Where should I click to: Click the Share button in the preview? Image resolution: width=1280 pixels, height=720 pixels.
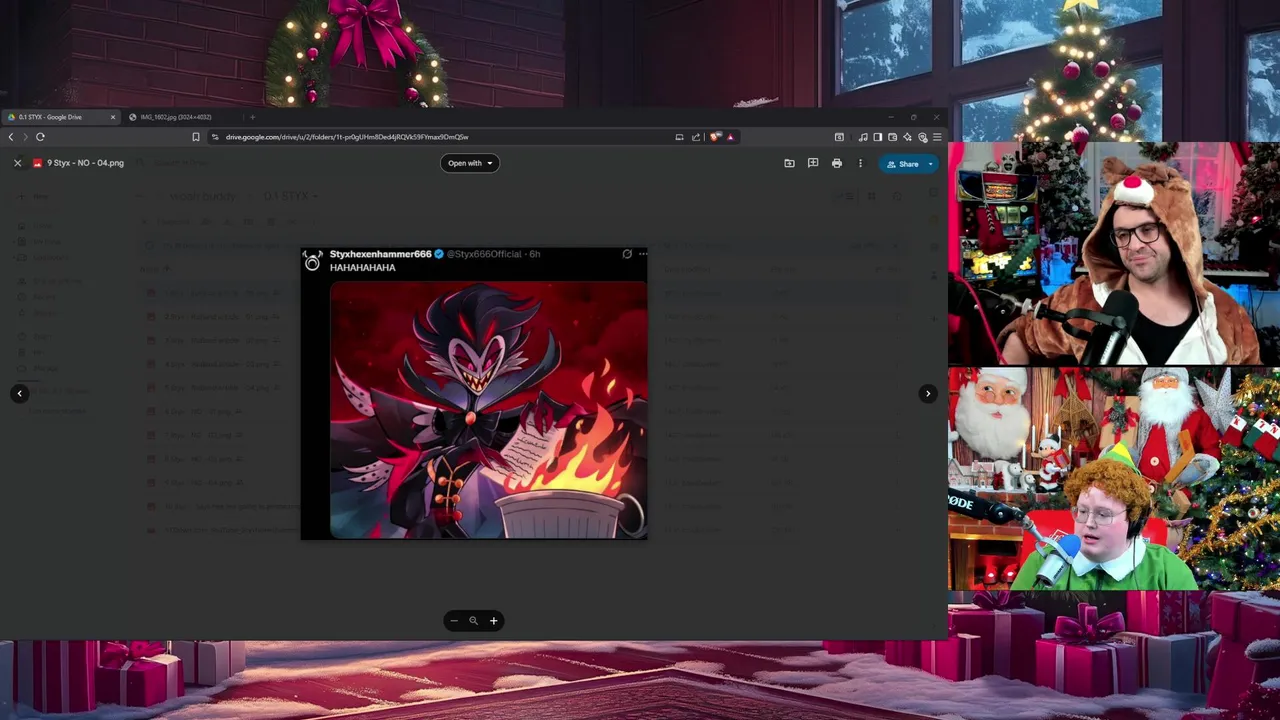coord(902,164)
